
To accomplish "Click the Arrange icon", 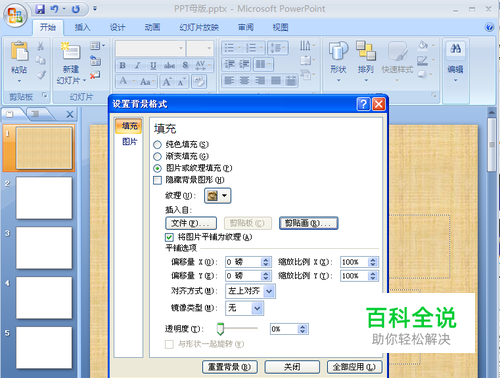I will click(x=366, y=51).
